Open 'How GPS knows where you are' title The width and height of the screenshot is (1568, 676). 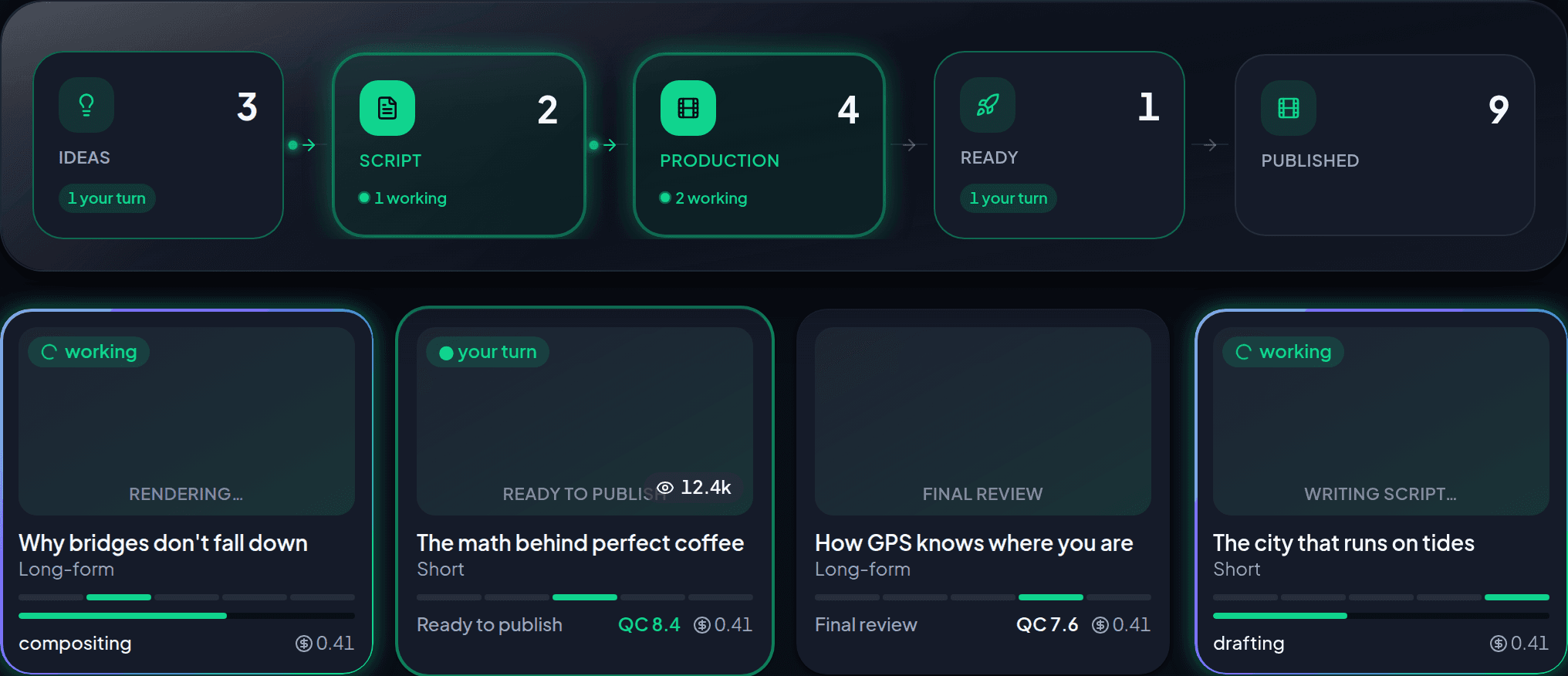974,543
